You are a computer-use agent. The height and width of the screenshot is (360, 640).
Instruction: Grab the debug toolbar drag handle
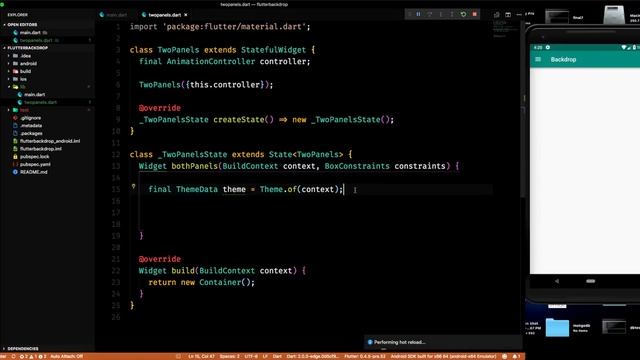tap(409, 14)
